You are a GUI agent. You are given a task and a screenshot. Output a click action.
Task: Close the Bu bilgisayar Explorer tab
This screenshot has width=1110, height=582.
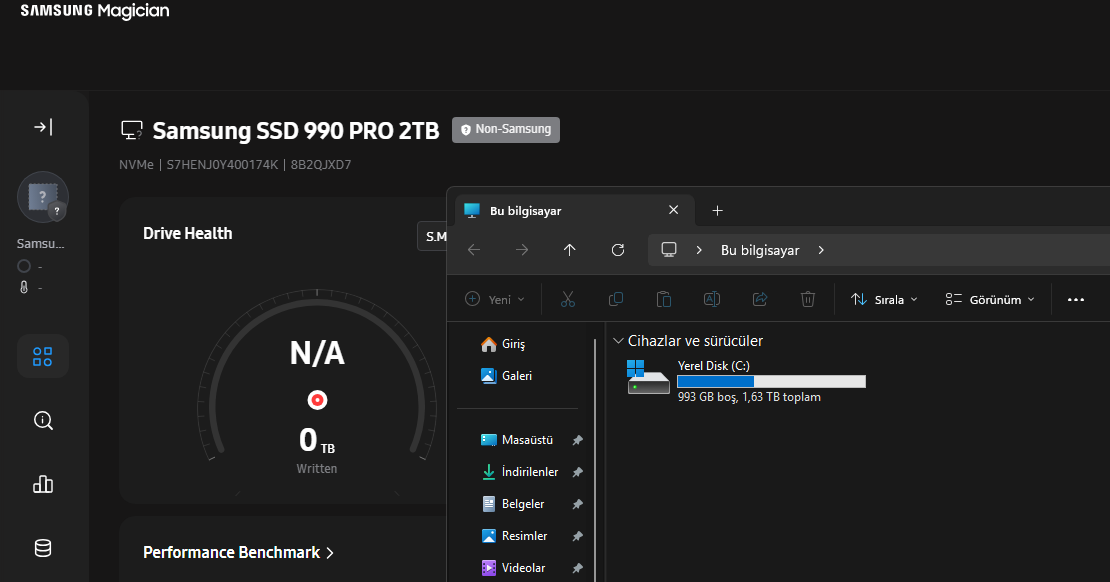click(x=673, y=210)
